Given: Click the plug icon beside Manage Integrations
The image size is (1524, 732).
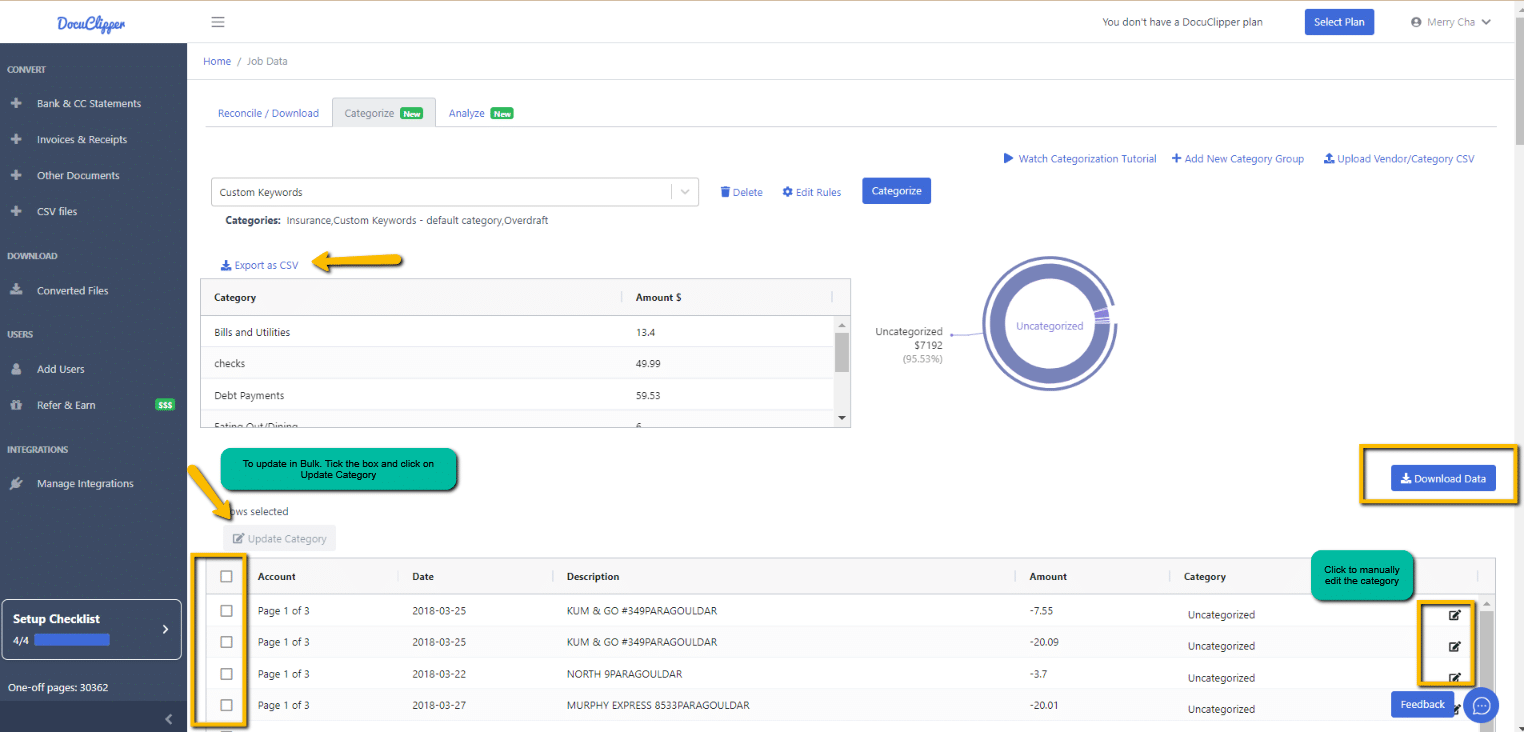Looking at the screenshot, I should pos(16,483).
